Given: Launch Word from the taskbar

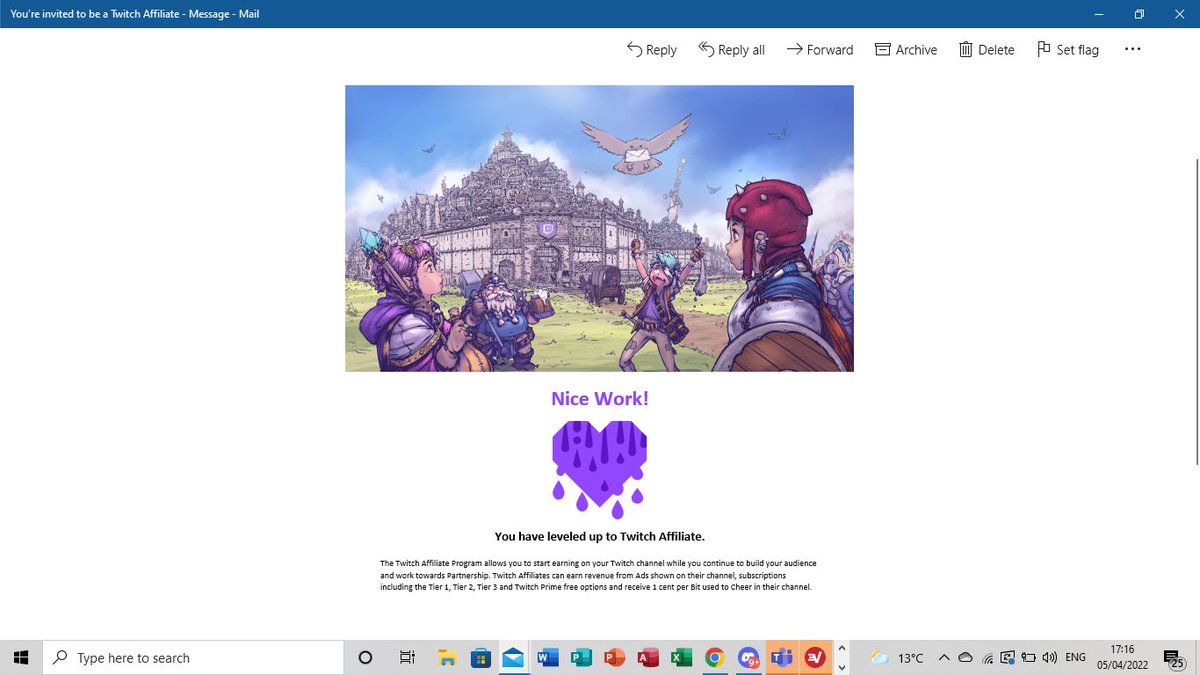Looking at the screenshot, I should [x=547, y=658].
